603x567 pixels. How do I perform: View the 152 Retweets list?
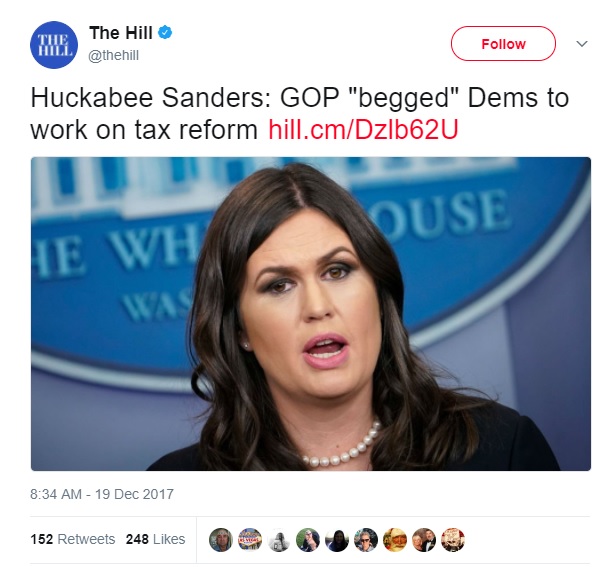pyautogui.click(x=73, y=539)
